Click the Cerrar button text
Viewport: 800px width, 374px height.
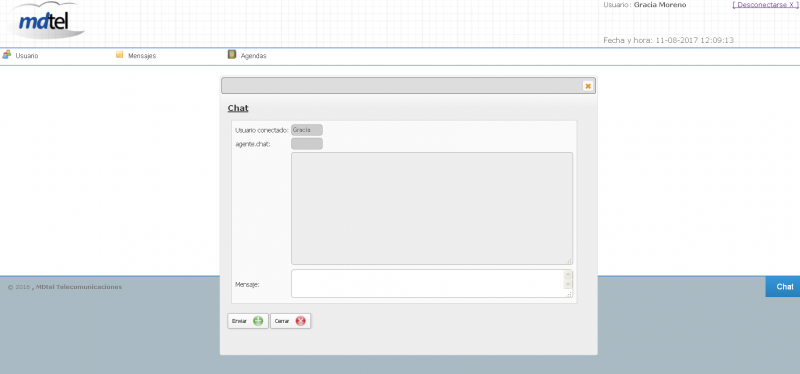[282, 321]
